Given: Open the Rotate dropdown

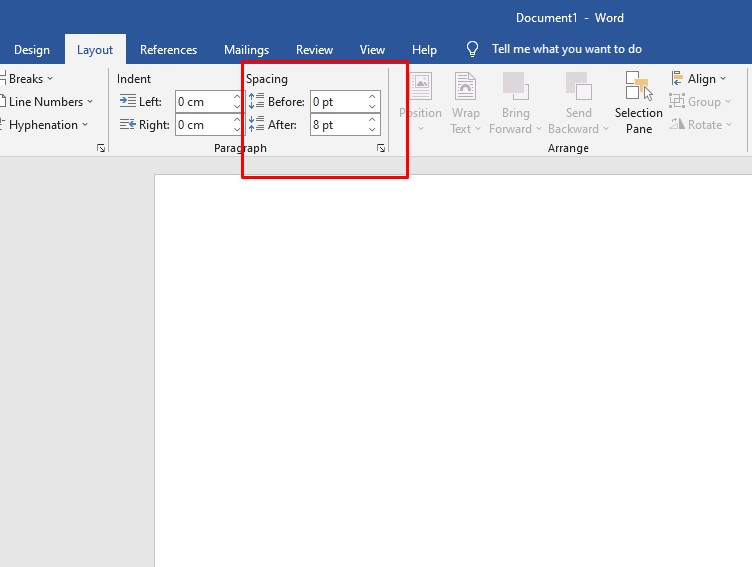Looking at the screenshot, I should pos(701,125).
